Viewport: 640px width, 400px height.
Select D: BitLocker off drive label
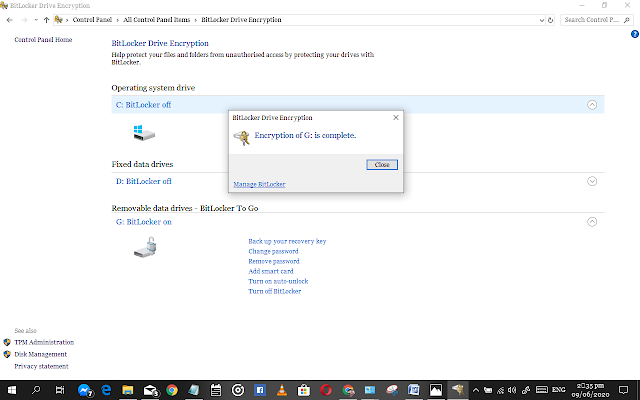coord(144,181)
